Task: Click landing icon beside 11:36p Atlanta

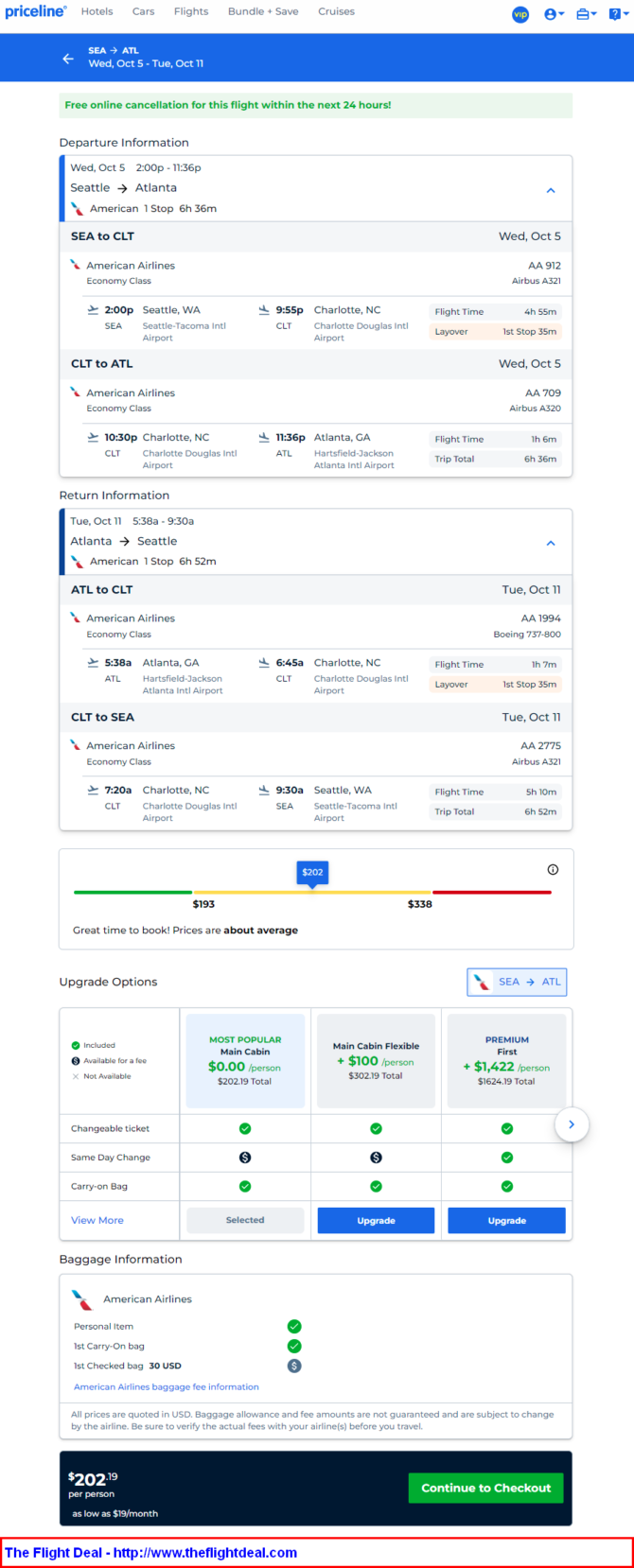Action: pyautogui.click(x=264, y=437)
